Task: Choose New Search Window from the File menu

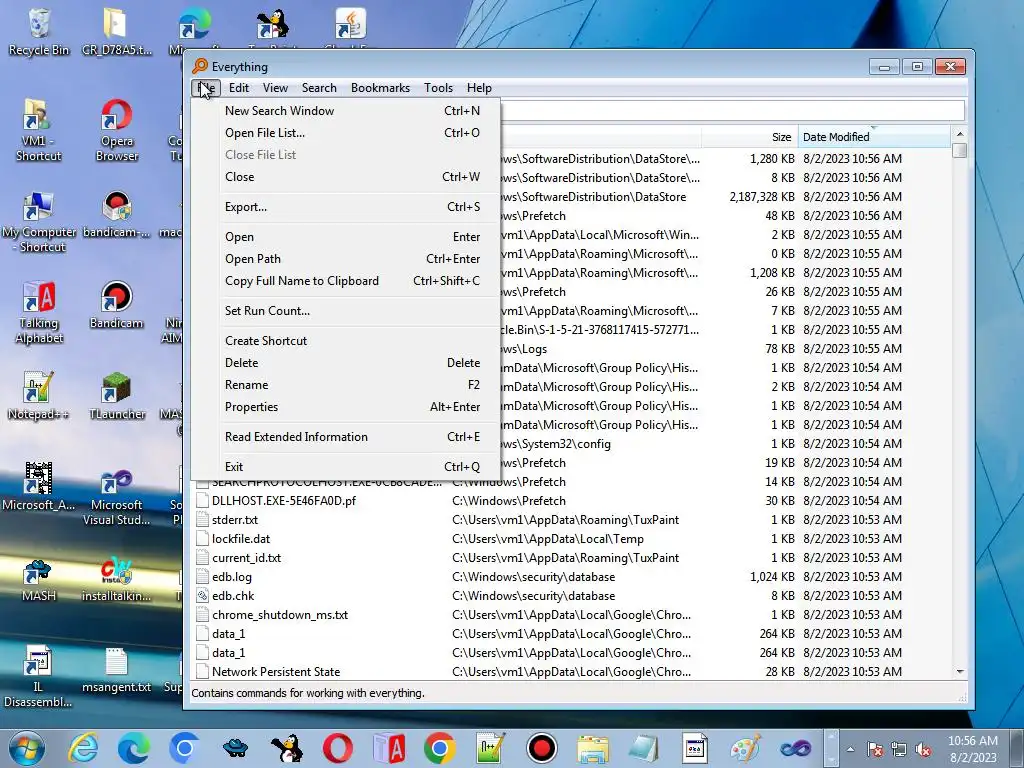Action: pos(346,111)
